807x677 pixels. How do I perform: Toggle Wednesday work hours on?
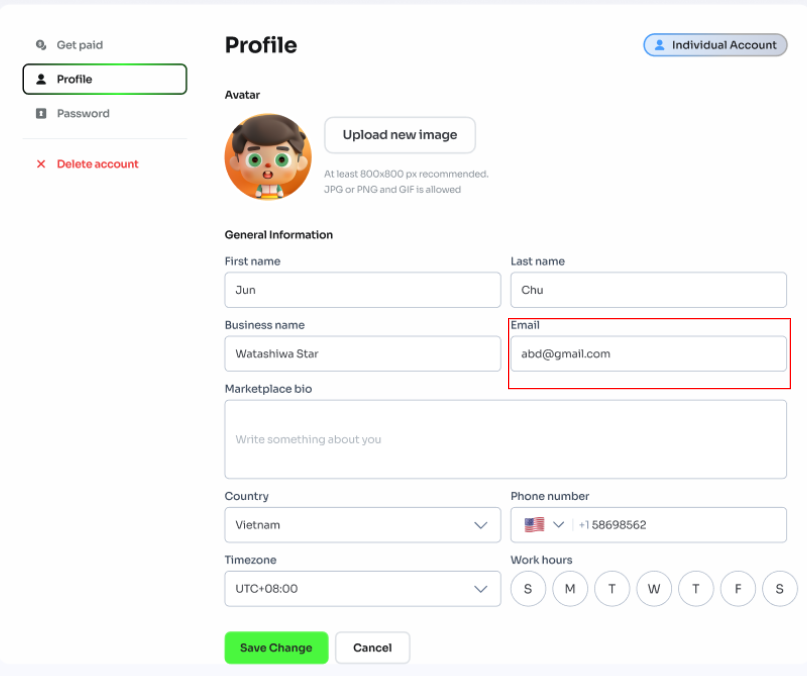(x=654, y=589)
